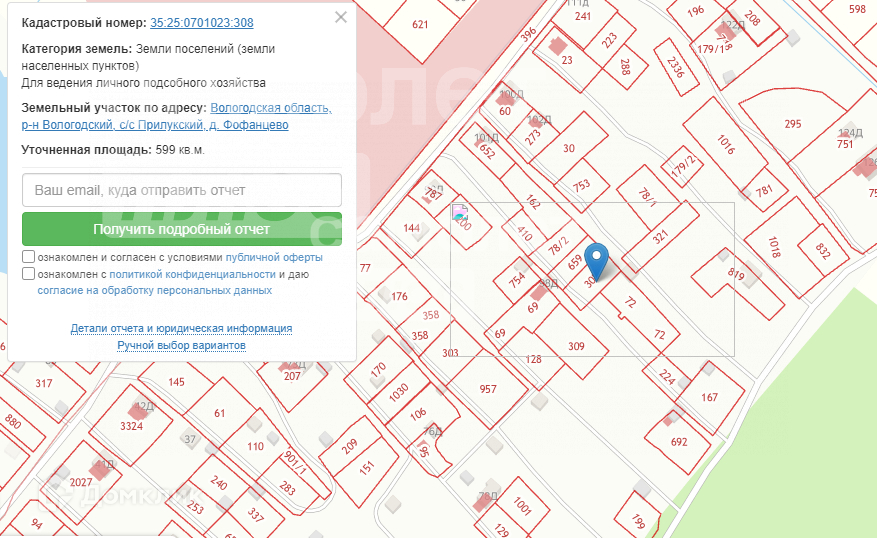The height and width of the screenshot is (538, 877).
Task: Select parcel 819 on the map
Action: pos(736,273)
